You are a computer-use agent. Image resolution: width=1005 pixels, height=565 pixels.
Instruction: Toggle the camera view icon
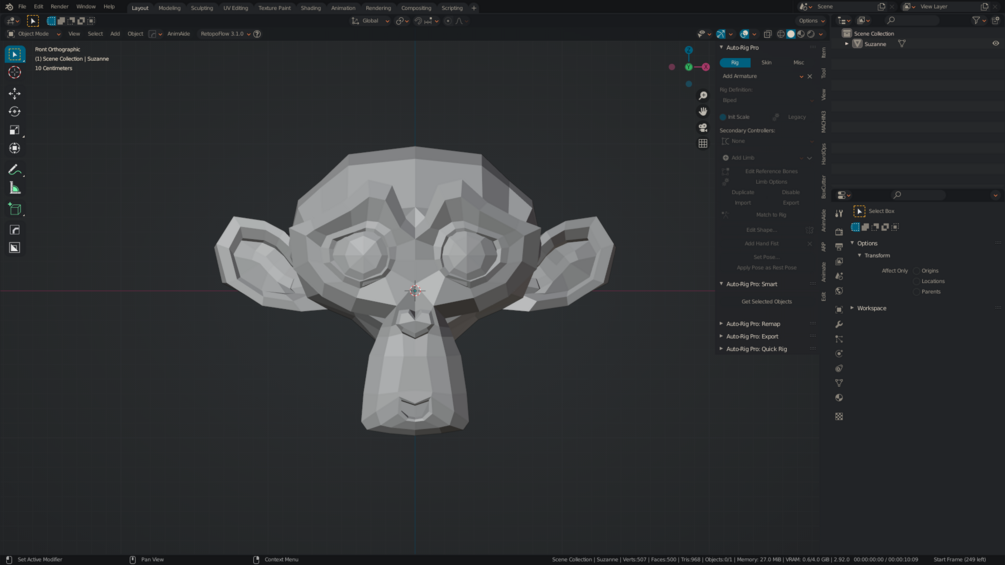[x=703, y=127]
